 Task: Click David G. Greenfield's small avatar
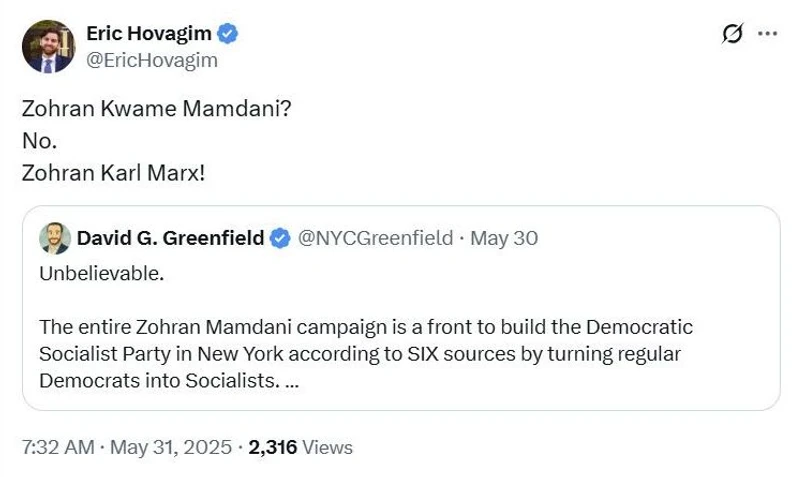(x=54, y=238)
